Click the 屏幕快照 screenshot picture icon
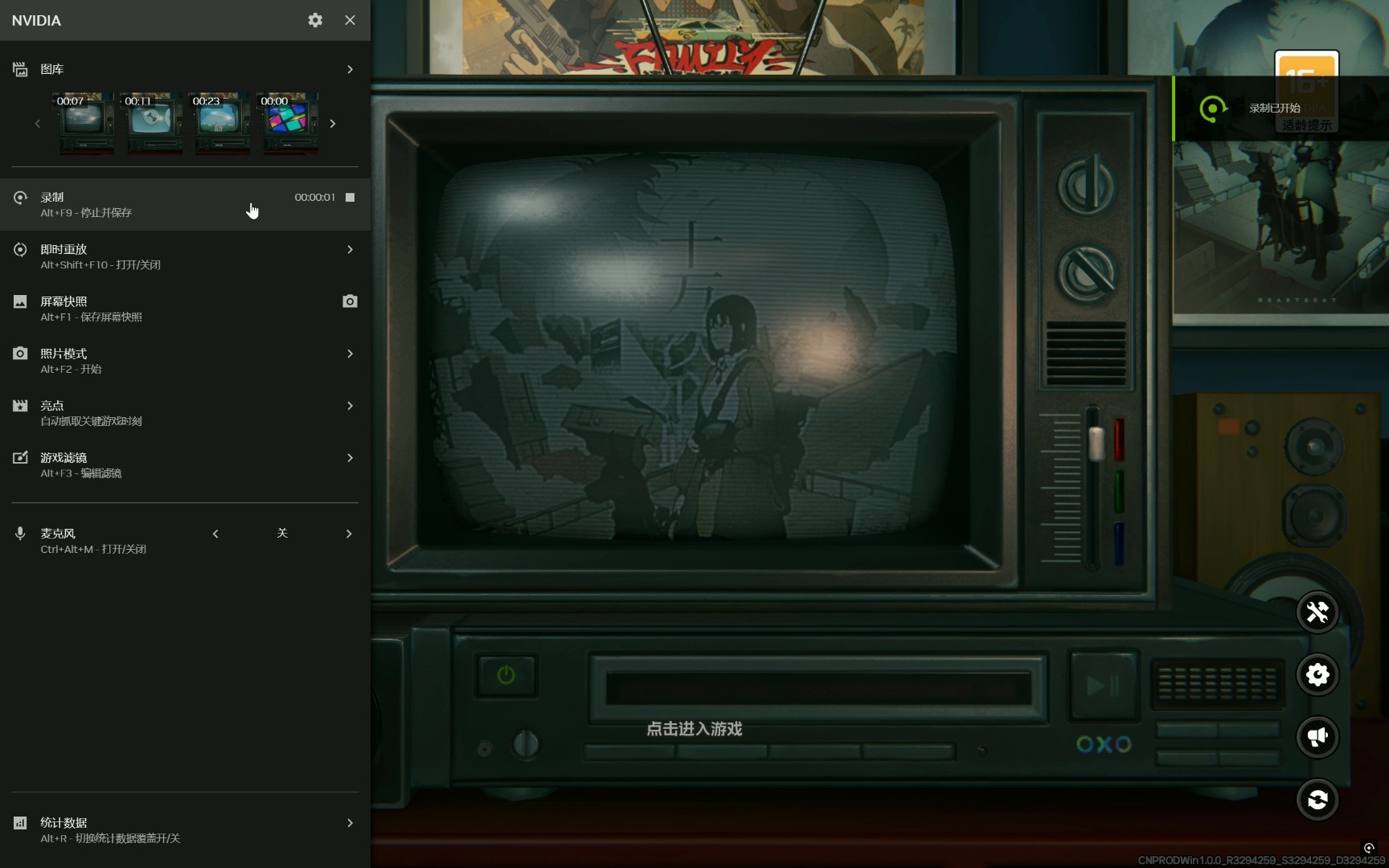 click(x=20, y=301)
